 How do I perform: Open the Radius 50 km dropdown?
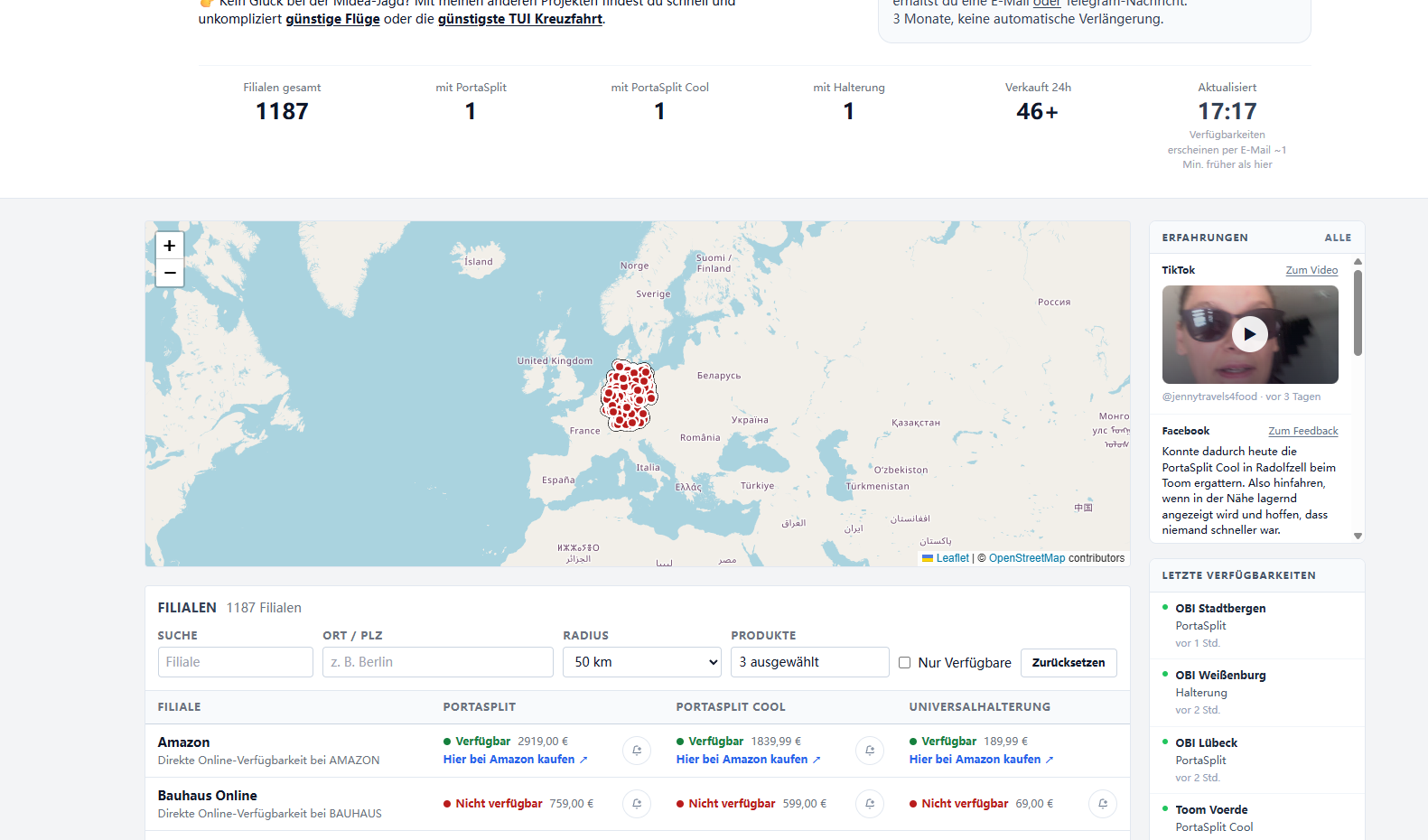coord(642,662)
